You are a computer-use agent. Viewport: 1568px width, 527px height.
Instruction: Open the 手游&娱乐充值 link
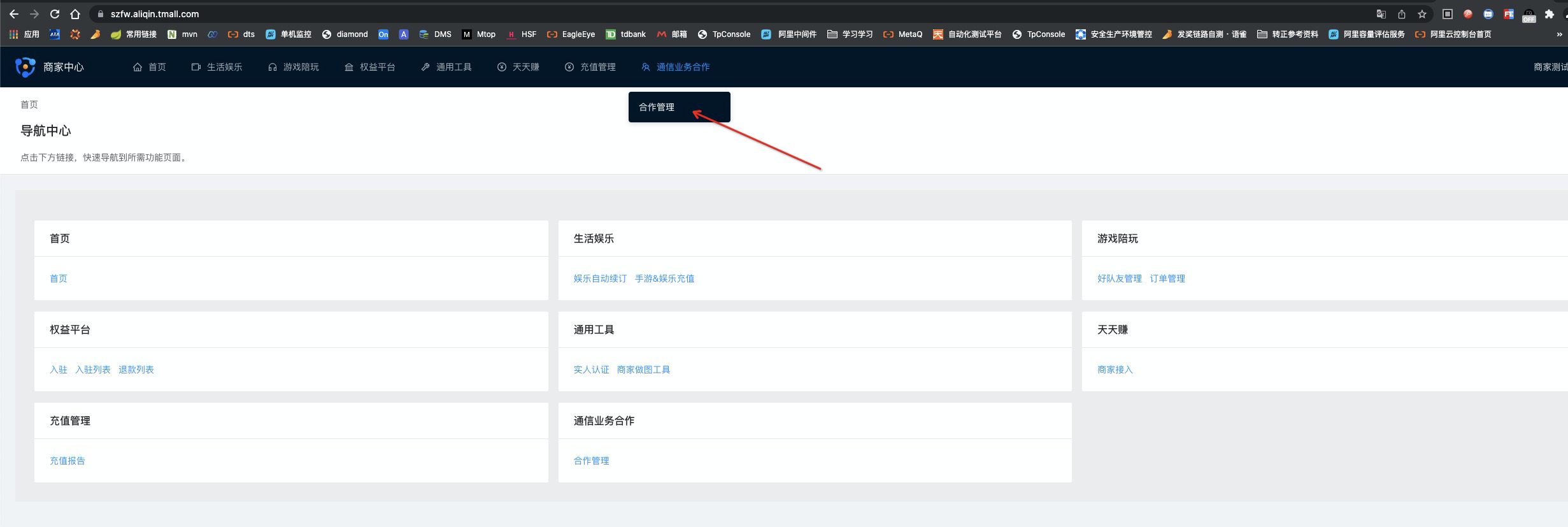665,278
